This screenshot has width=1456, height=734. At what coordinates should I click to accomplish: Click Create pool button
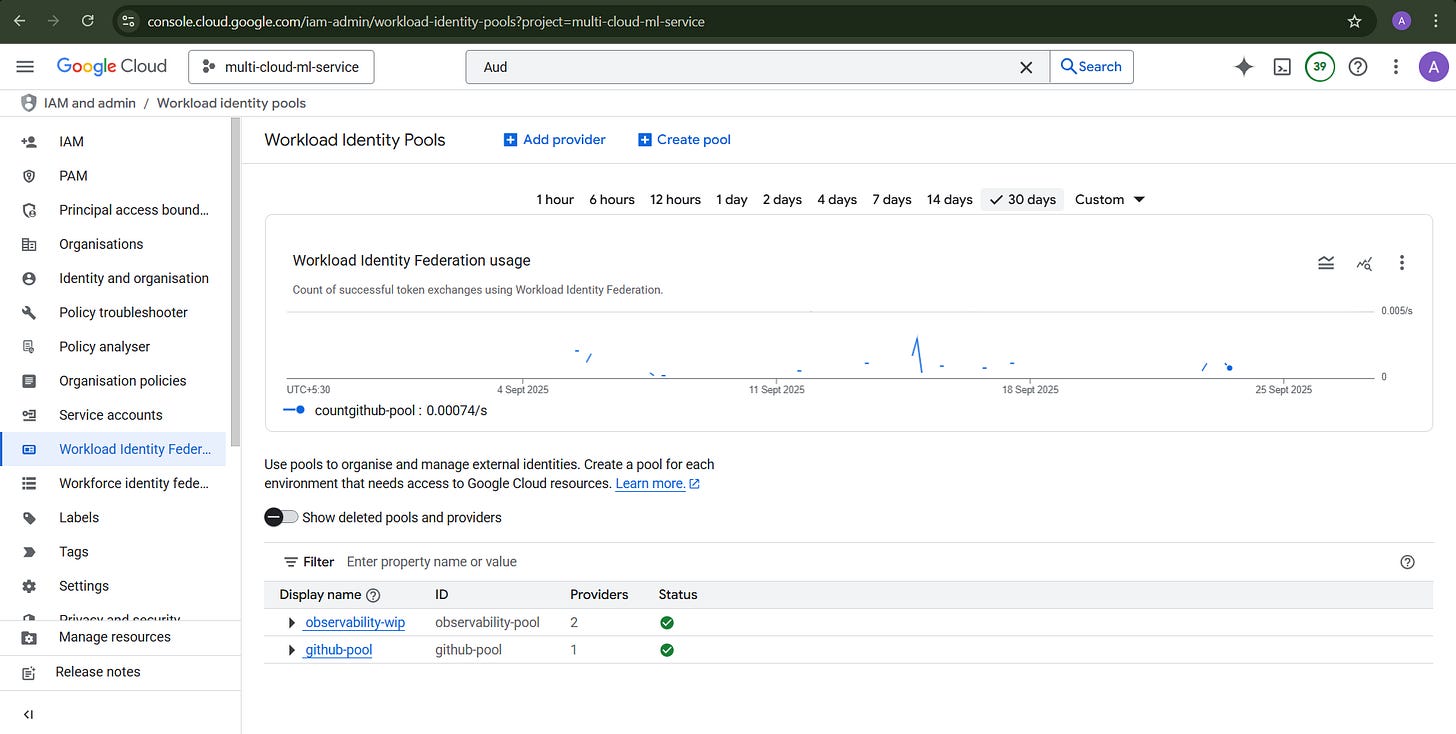tap(684, 140)
